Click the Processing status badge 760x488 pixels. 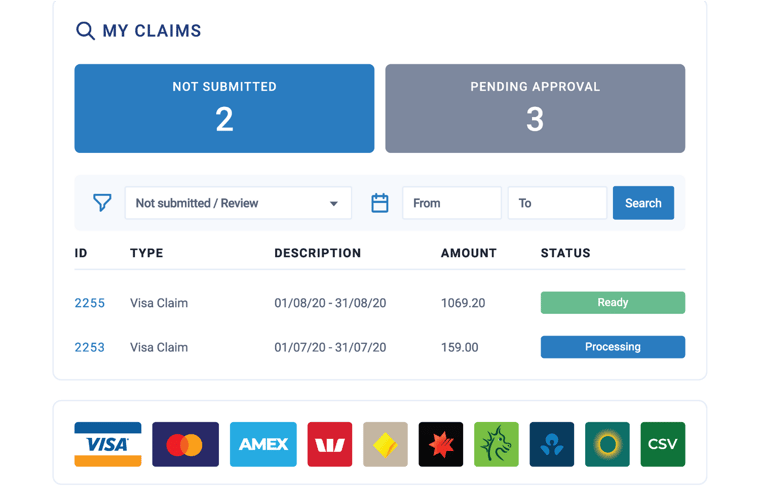[x=613, y=347]
